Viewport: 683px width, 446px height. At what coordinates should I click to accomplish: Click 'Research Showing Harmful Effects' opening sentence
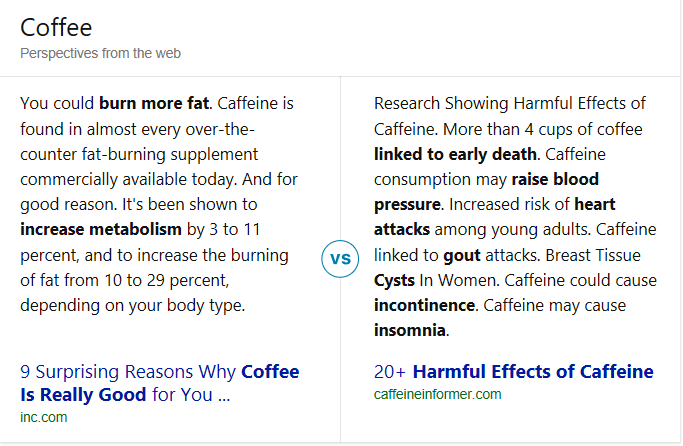(x=509, y=103)
